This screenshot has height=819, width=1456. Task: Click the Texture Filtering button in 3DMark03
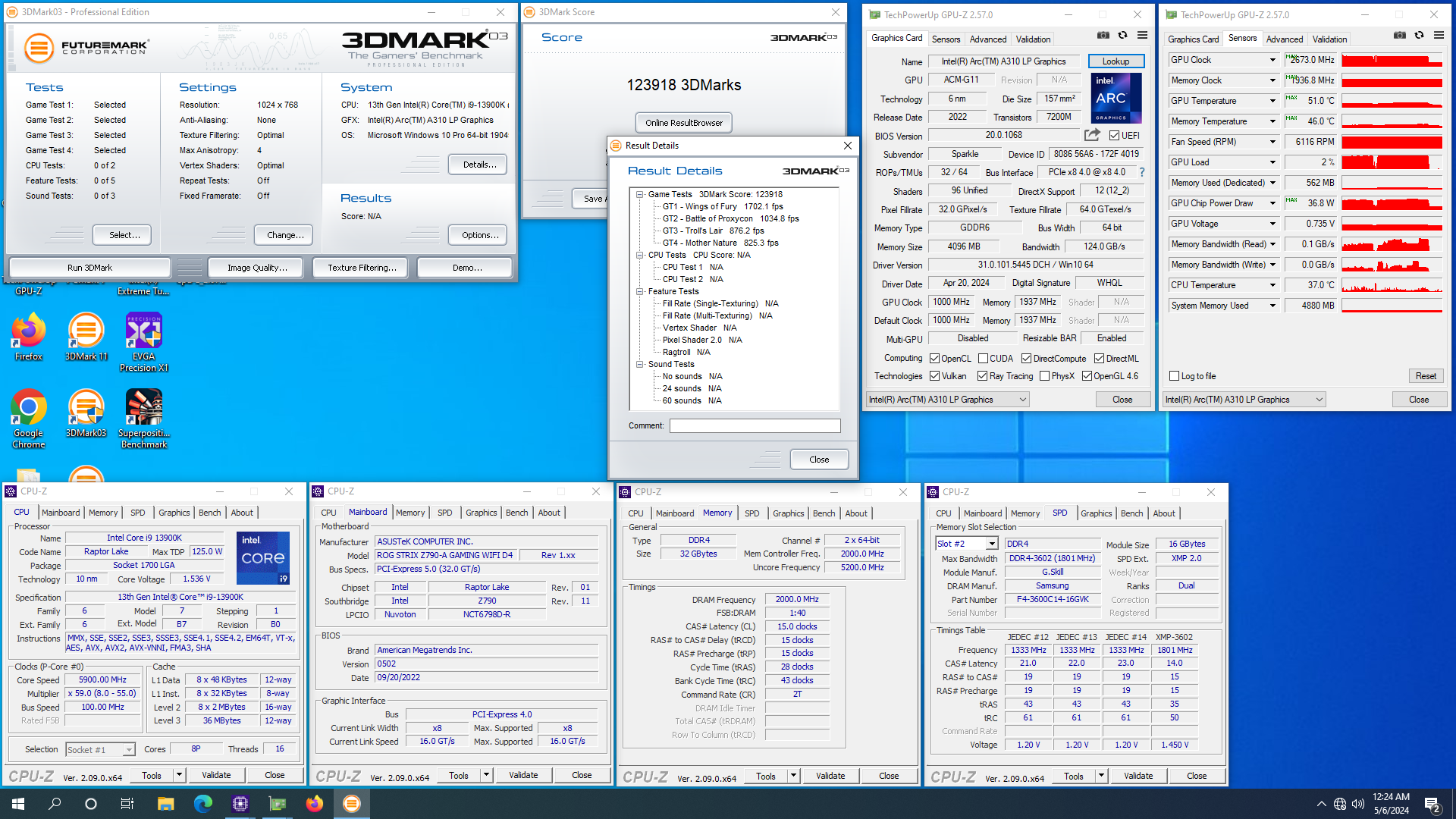tap(362, 268)
